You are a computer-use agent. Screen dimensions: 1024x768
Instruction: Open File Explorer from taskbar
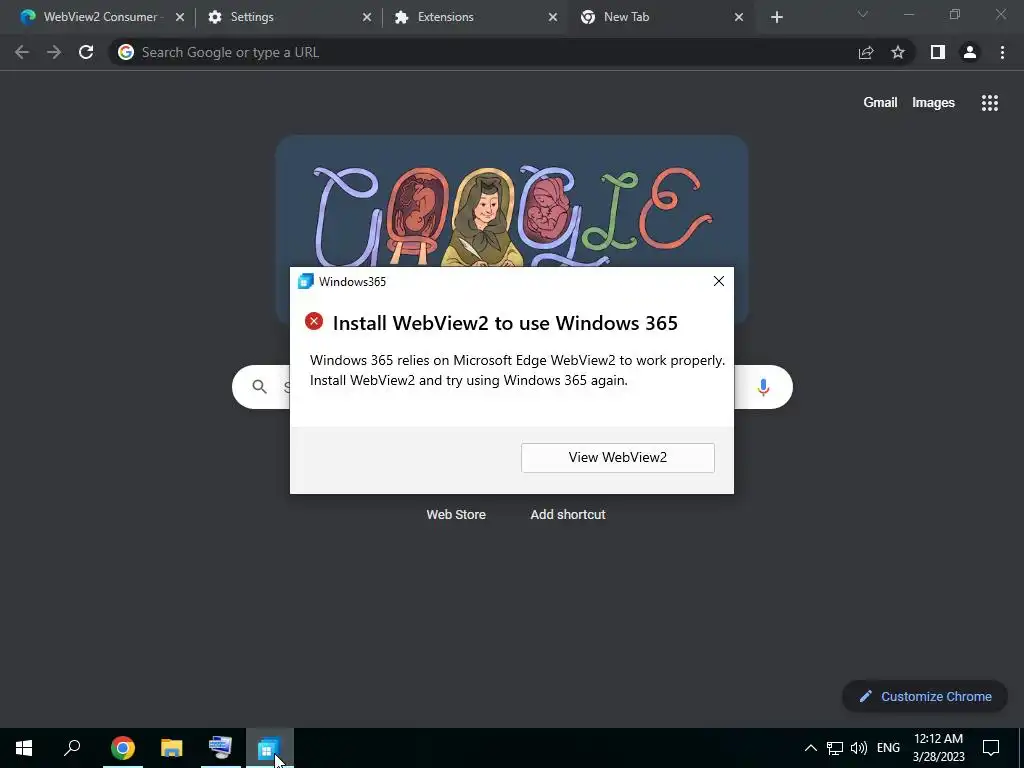coord(171,748)
